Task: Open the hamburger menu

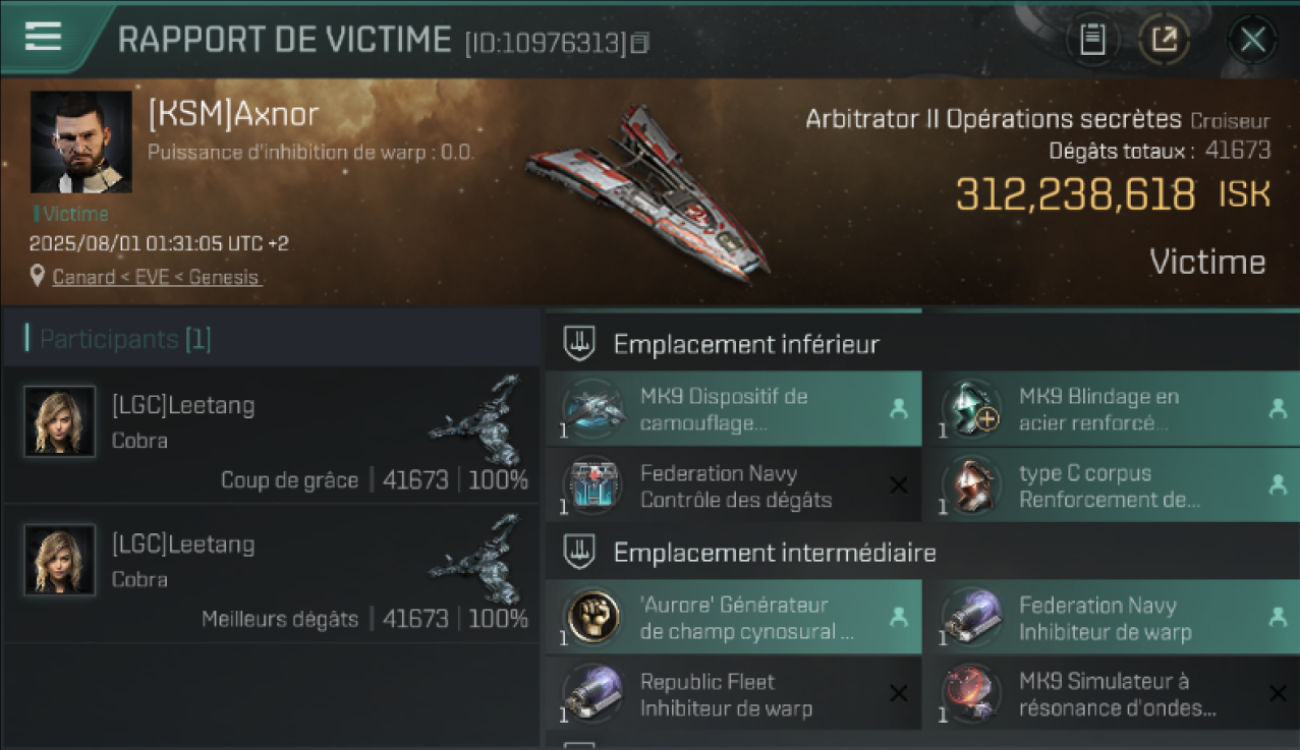Action: 43,36
